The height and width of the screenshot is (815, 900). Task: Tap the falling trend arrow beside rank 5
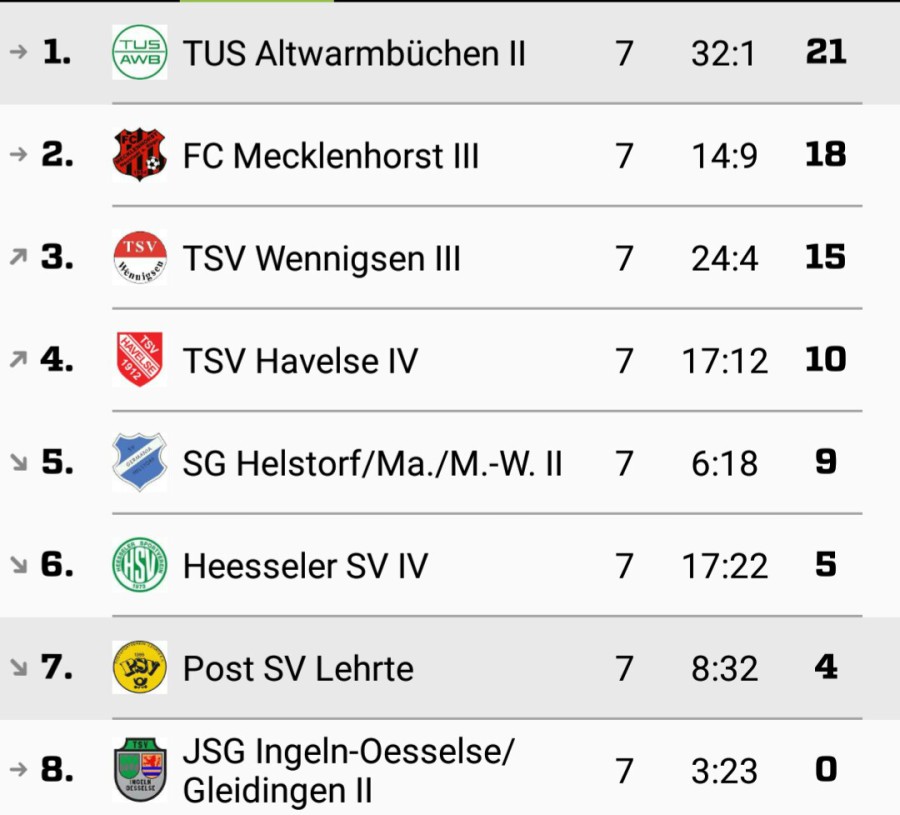18,463
